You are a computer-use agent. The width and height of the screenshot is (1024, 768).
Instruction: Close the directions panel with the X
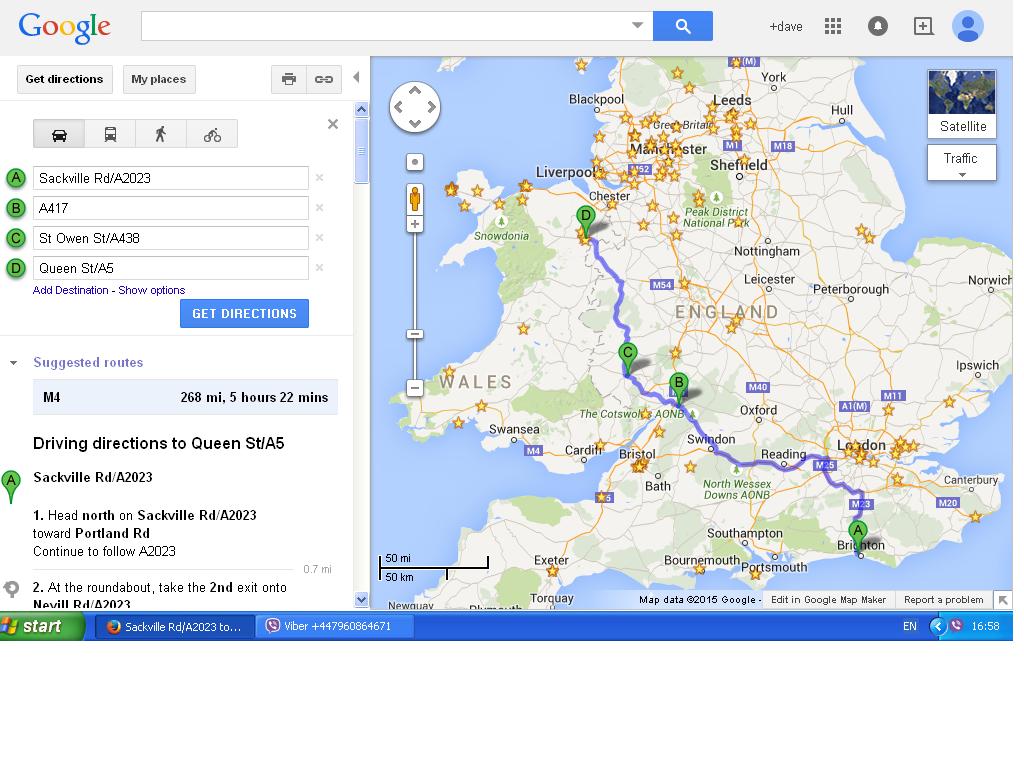coord(333,124)
